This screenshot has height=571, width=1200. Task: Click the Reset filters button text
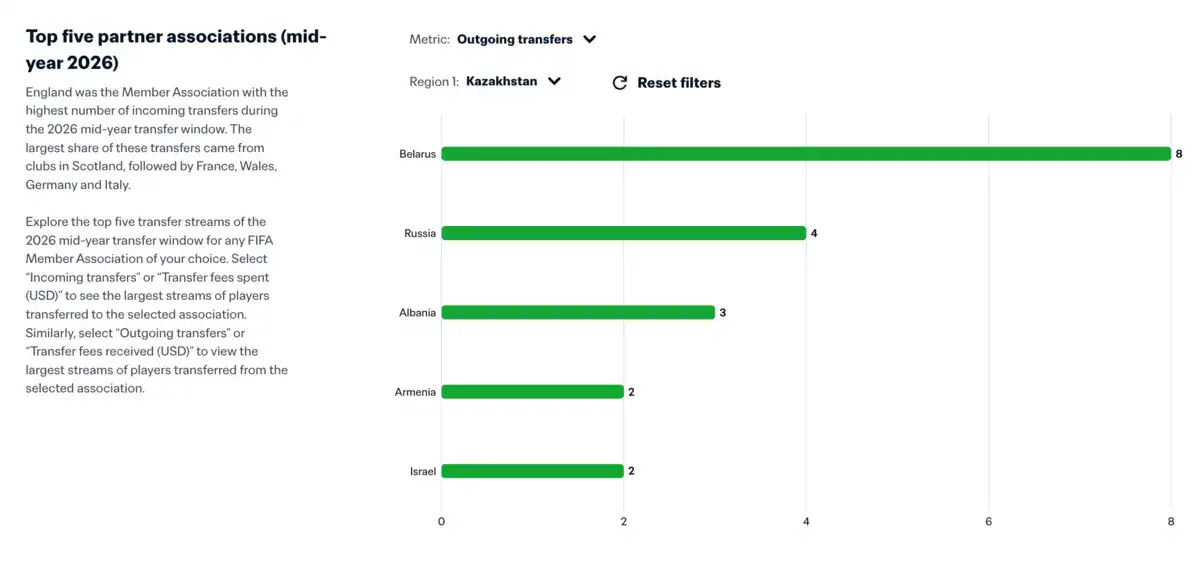[679, 83]
